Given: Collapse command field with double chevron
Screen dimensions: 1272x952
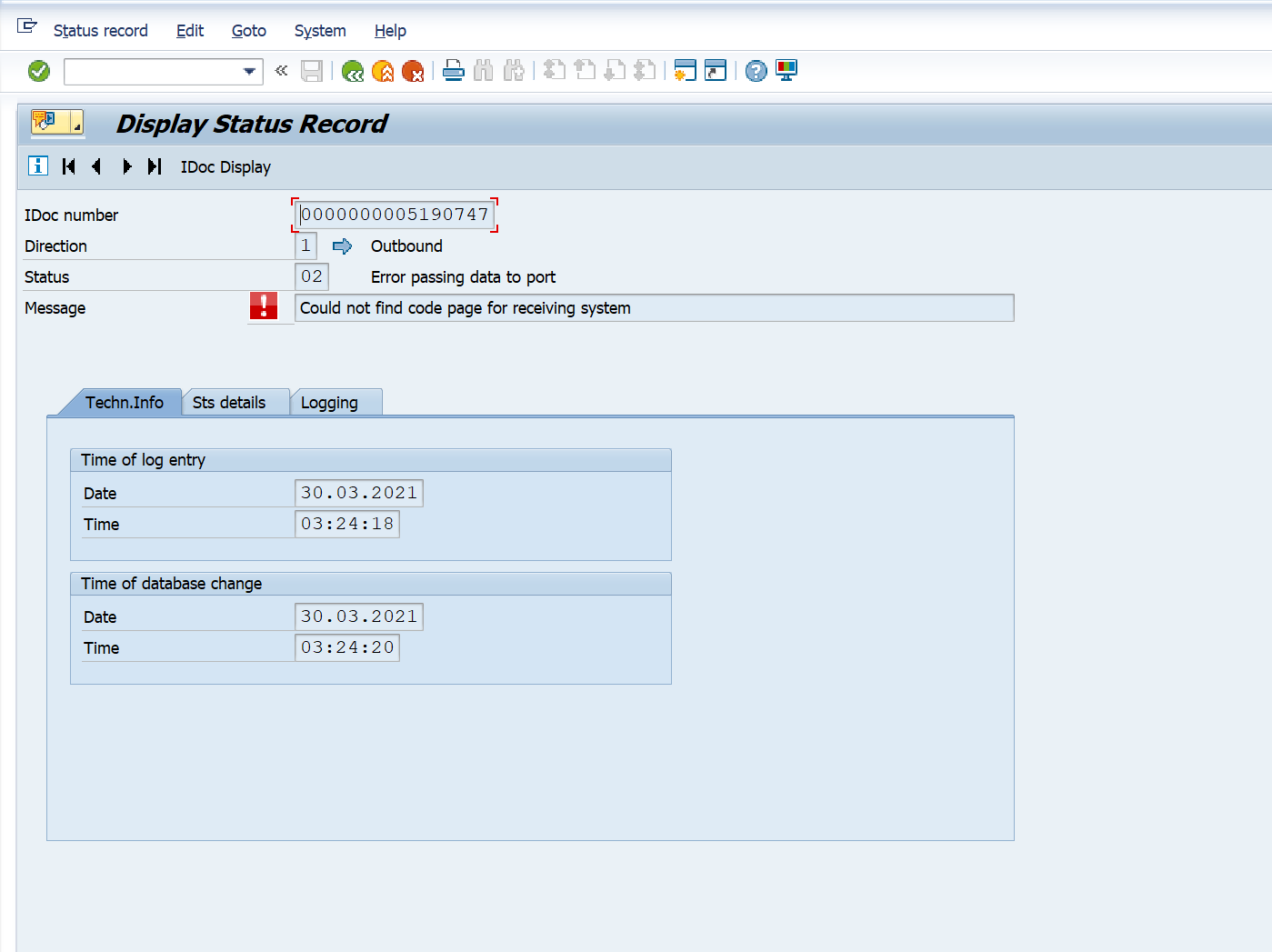Looking at the screenshot, I should click(282, 70).
